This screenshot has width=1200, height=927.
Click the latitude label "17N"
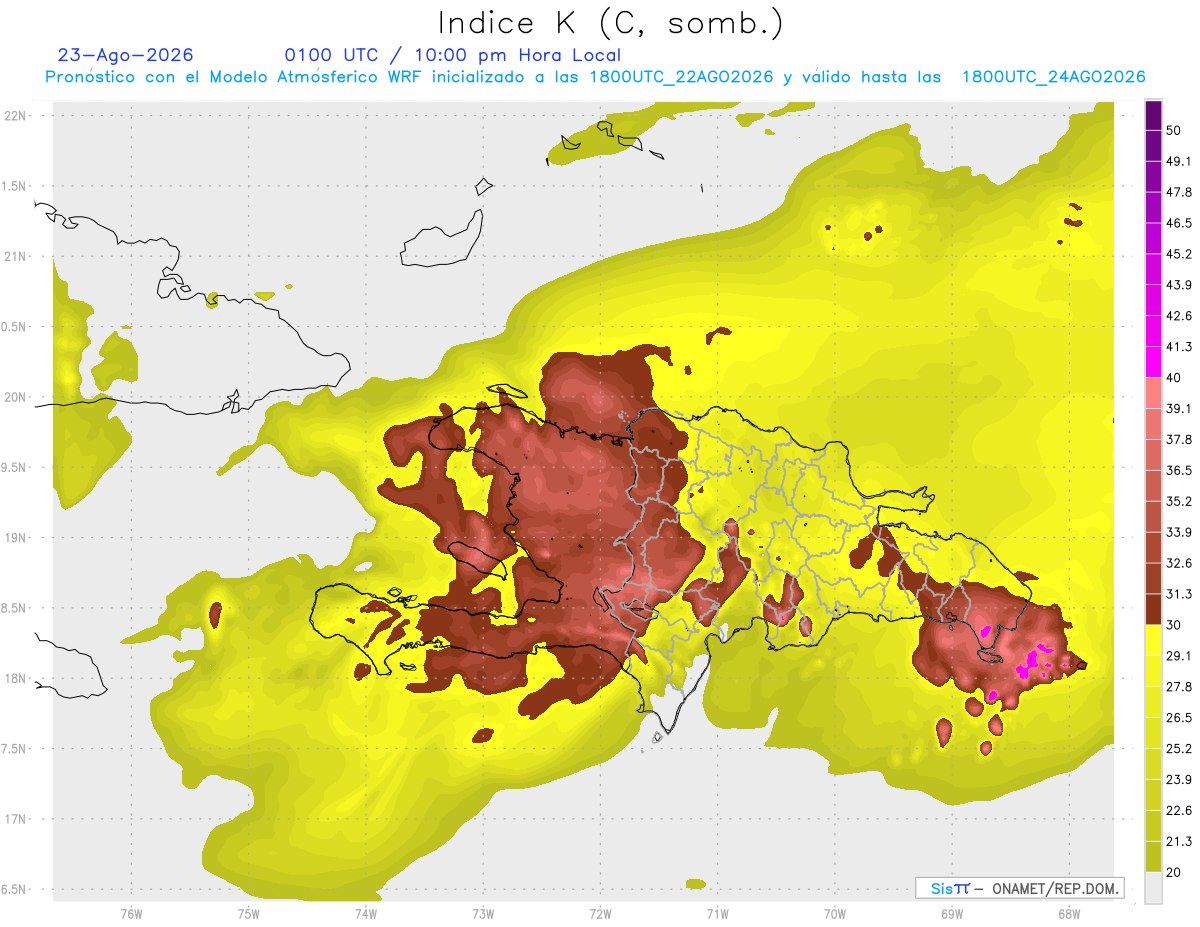click(14, 820)
